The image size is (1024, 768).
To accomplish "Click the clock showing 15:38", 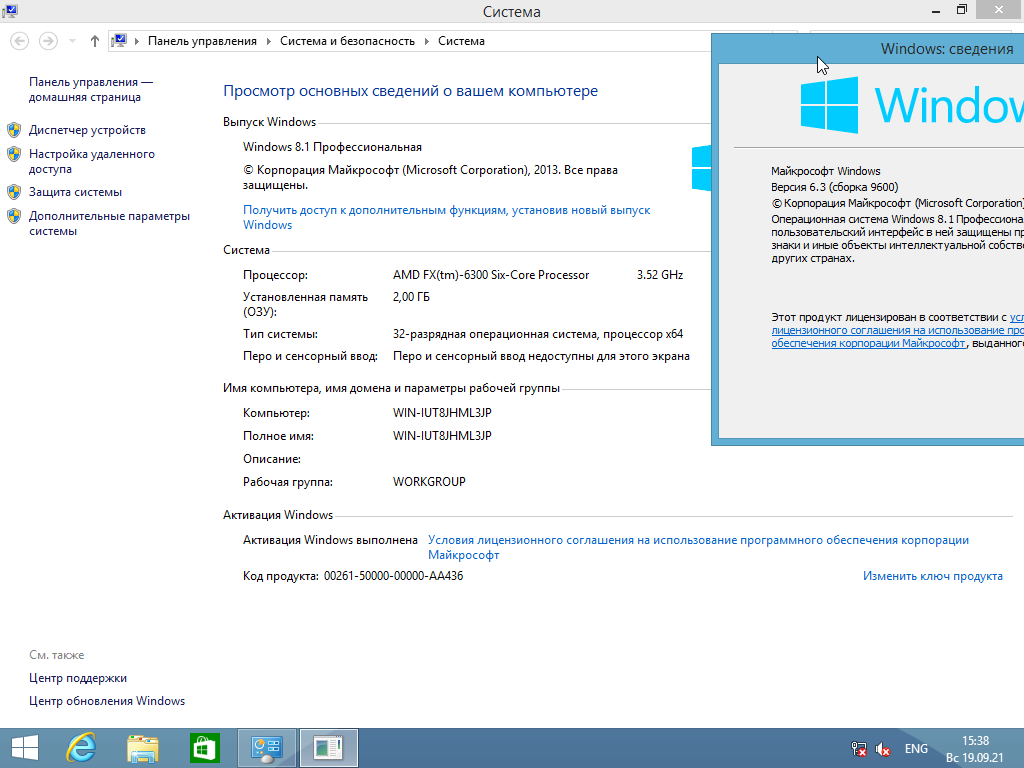I will (975, 741).
